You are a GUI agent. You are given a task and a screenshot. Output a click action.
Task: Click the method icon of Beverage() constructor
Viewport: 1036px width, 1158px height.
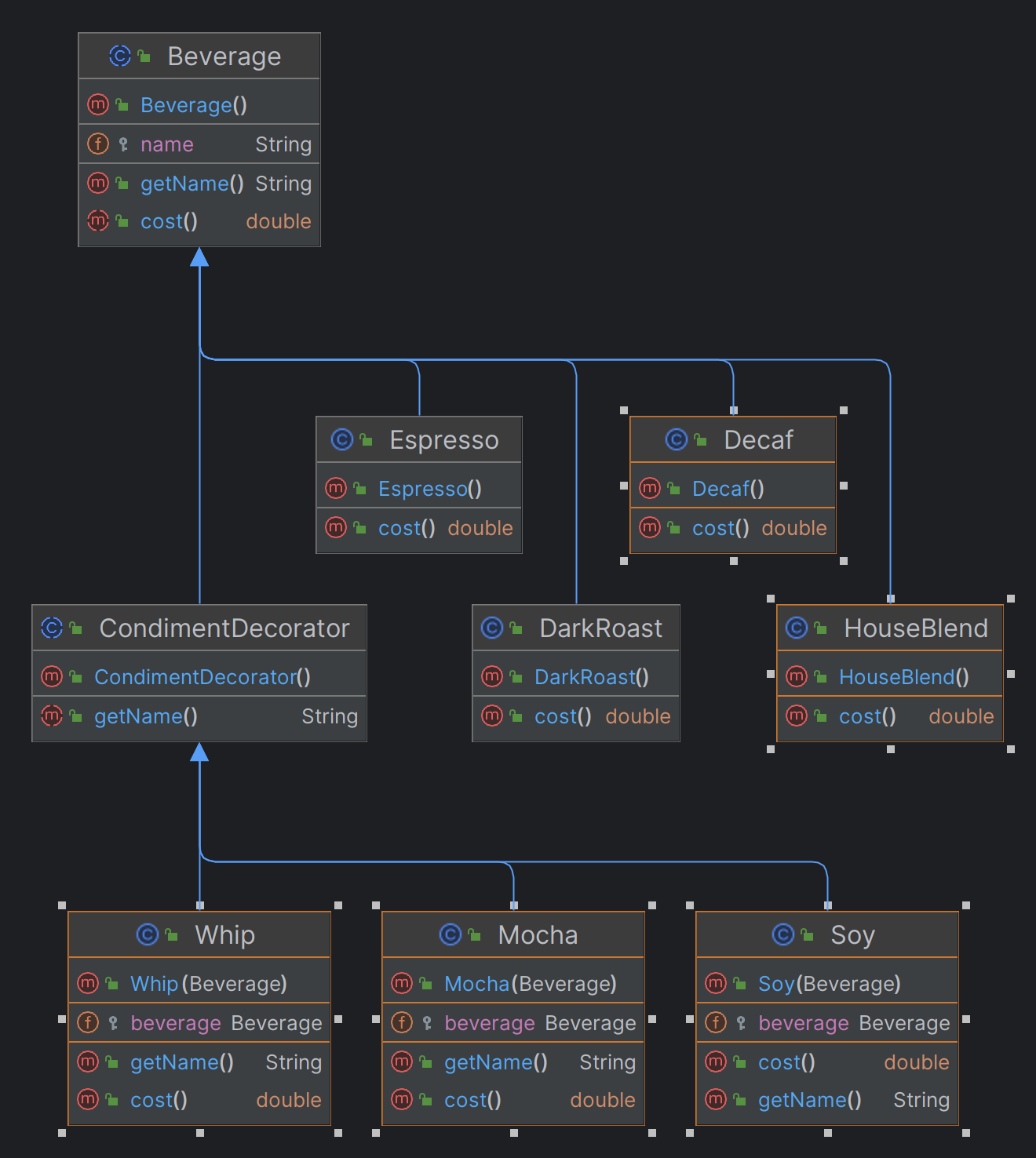[97, 104]
